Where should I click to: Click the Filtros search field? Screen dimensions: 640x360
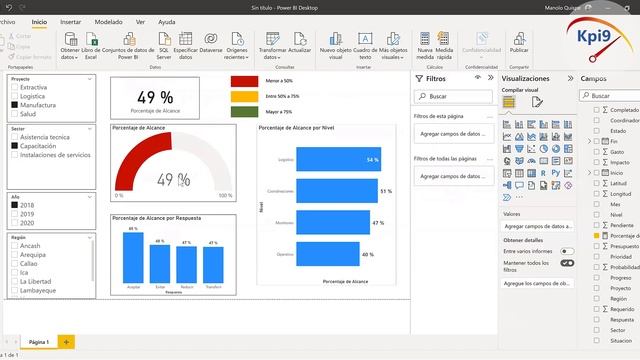(453, 96)
